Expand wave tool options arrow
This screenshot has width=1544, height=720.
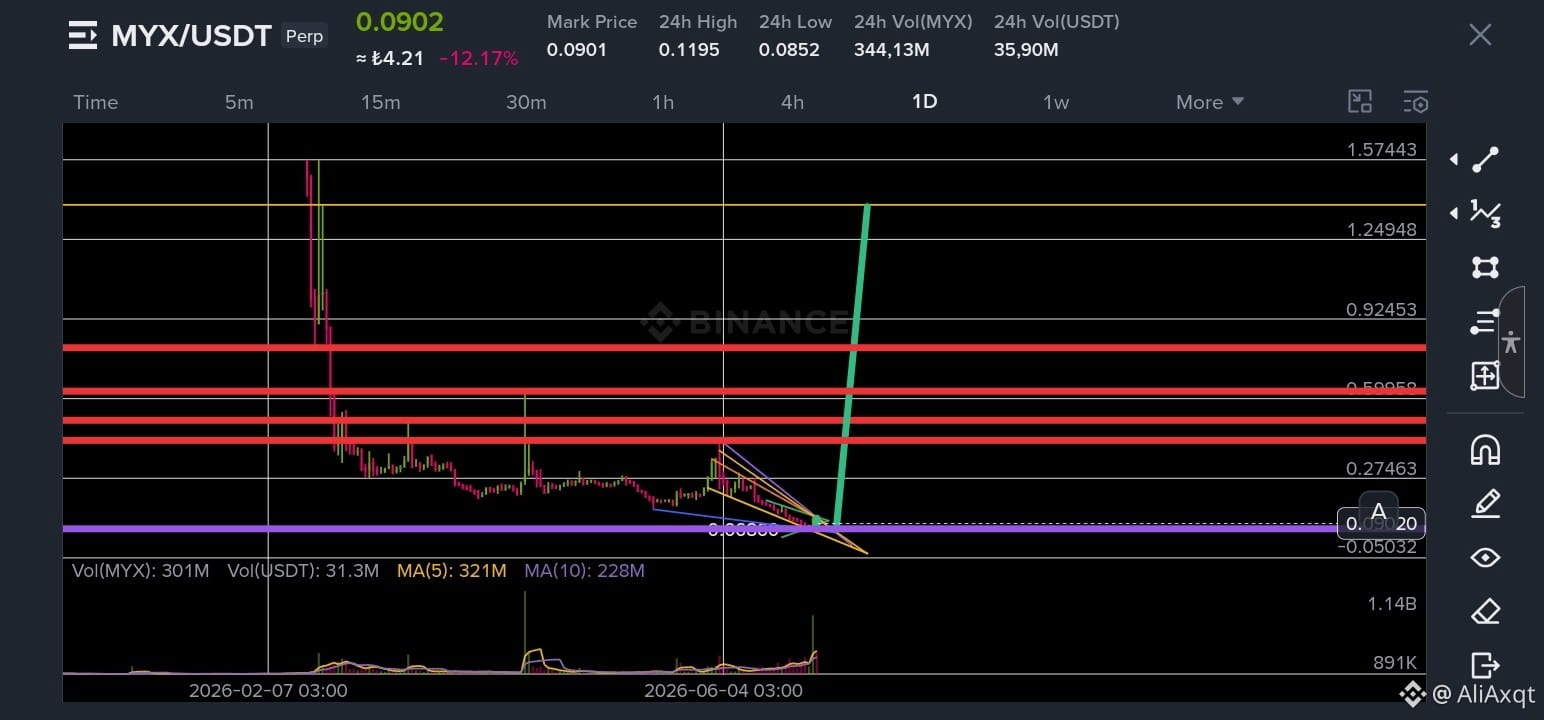1453,213
